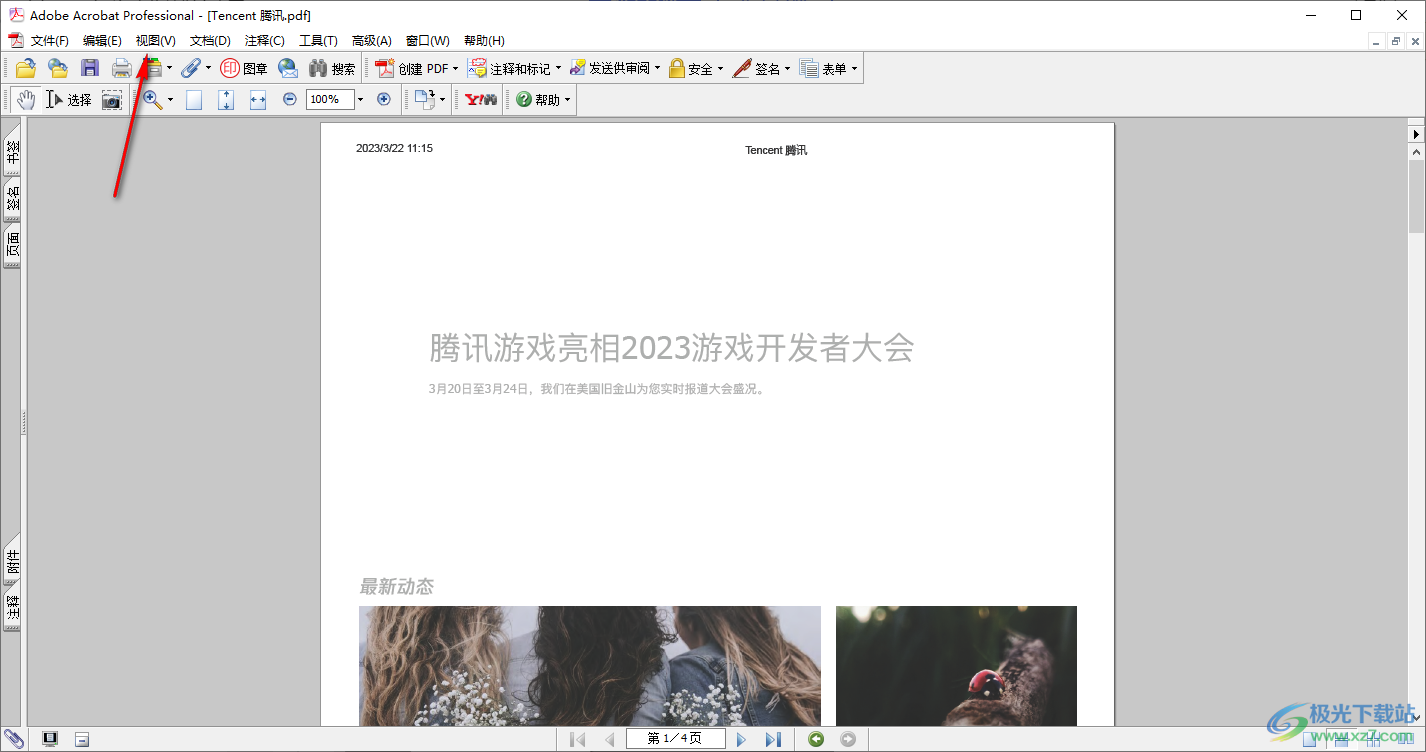Click the page number input field
The height and width of the screenshot is (752, 1426).
(675, 739)
